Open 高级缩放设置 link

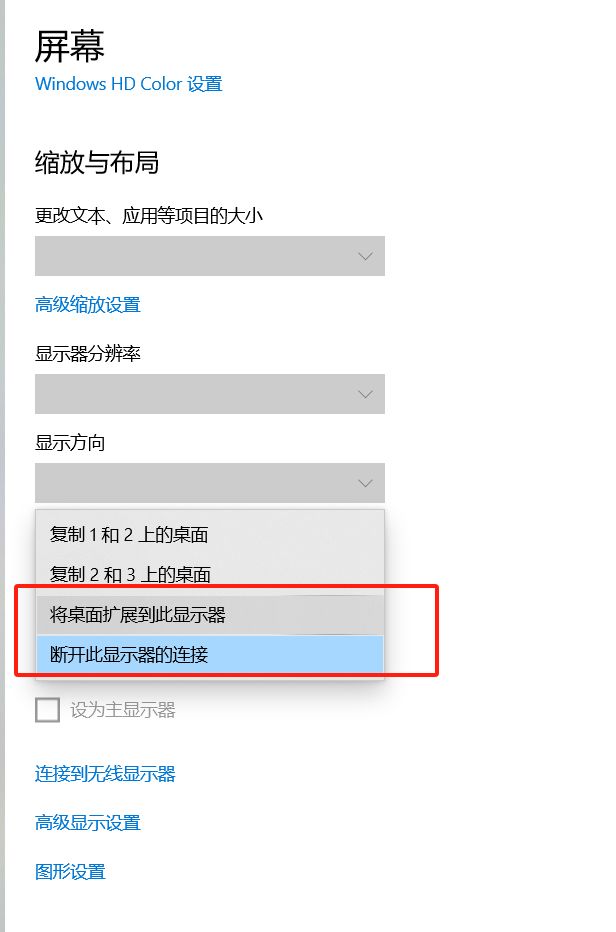pyautogui.click(x=88, y=305)
